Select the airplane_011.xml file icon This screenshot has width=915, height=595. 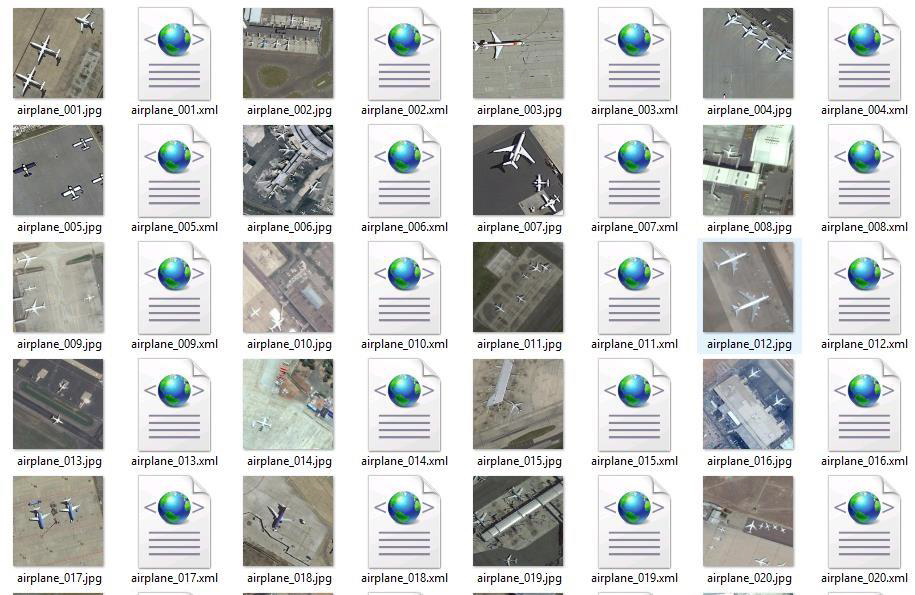click(x=634, y=288)
